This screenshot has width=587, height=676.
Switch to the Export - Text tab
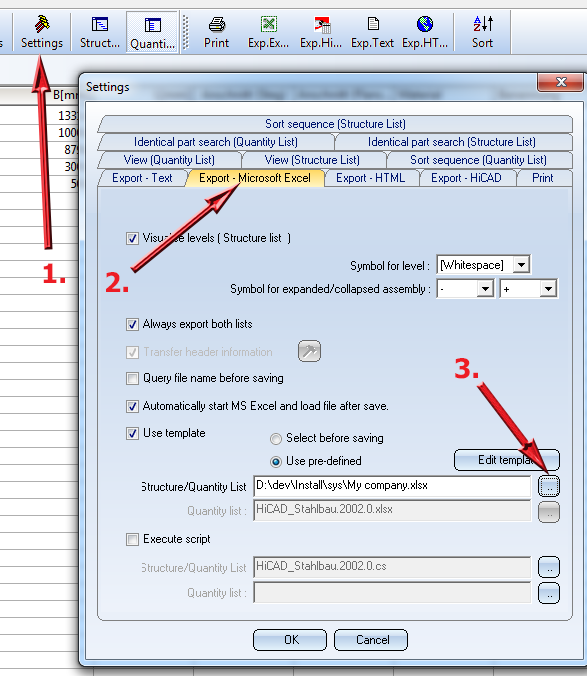[x=142, y=178]
